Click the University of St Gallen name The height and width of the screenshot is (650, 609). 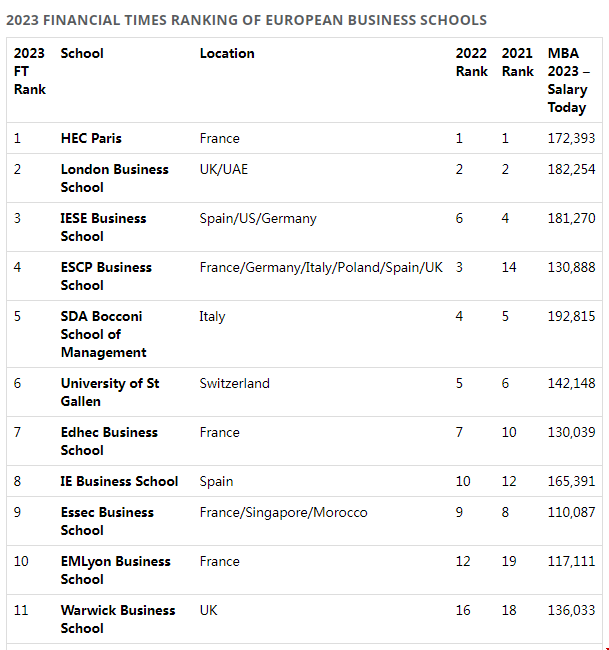(x=109, y=392)
